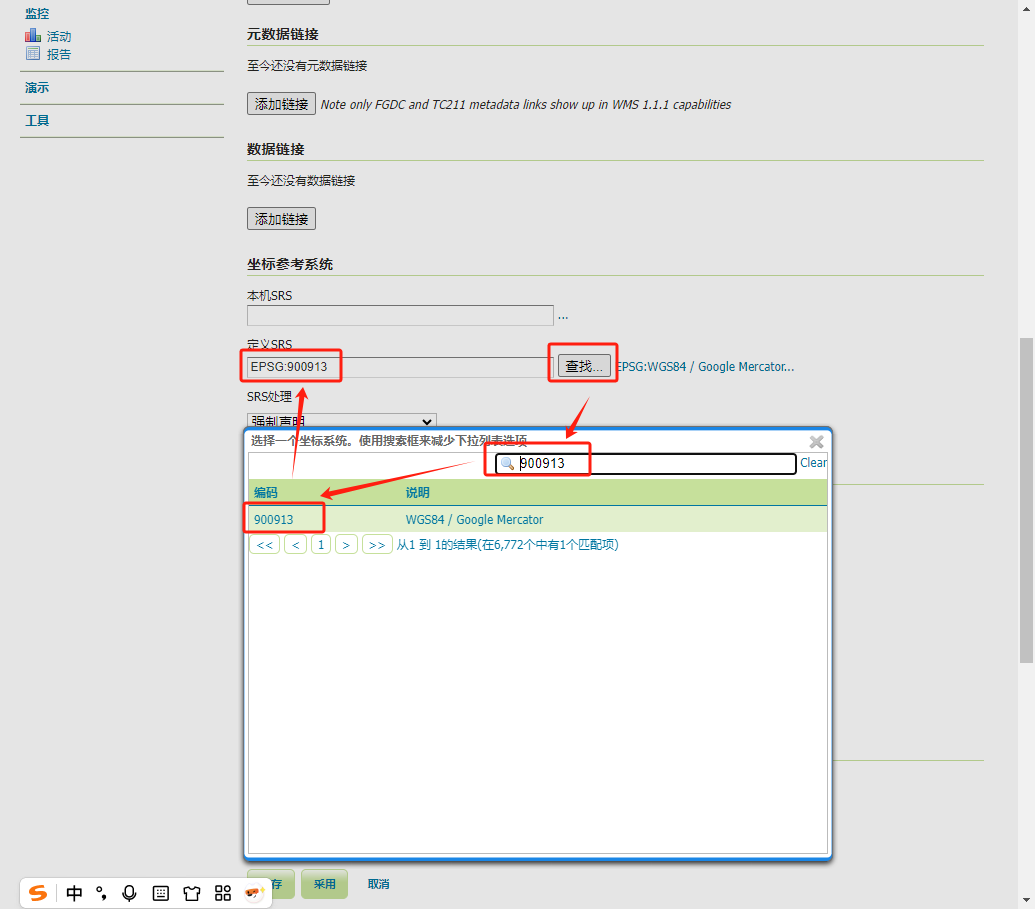
Task: Toggle Chinese input mode 中 icon
Action: [74, 893]
